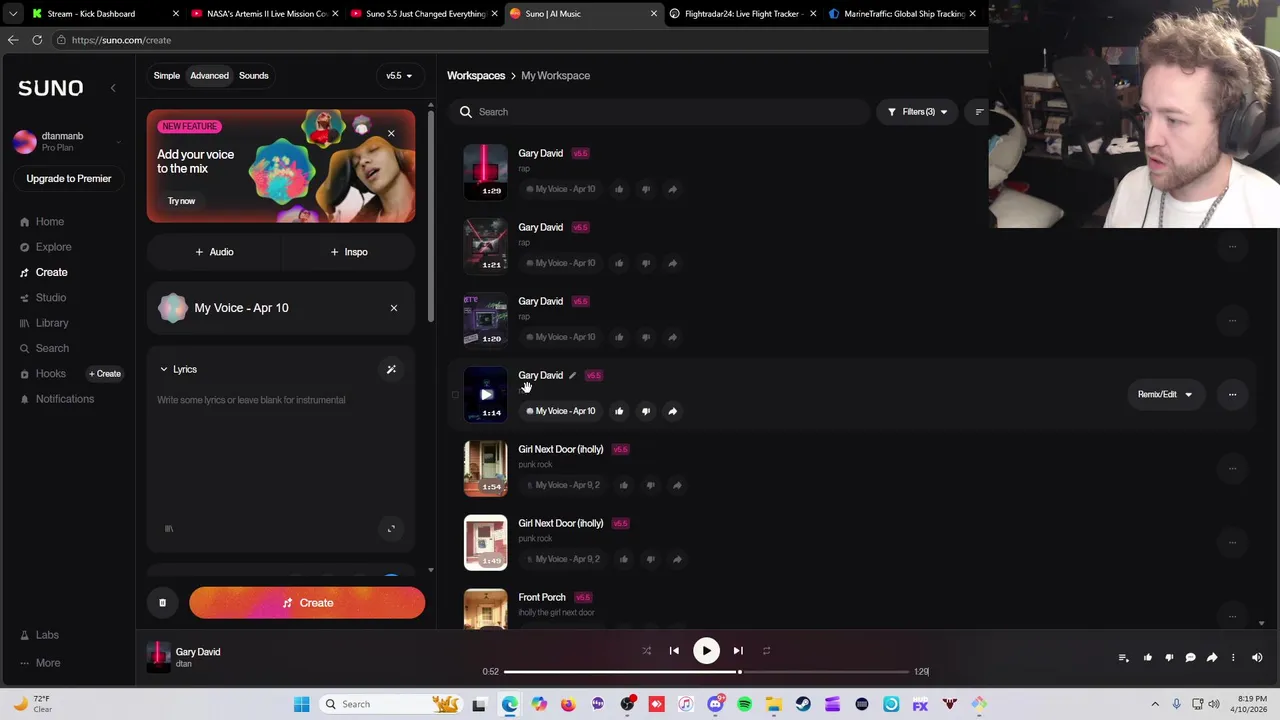Open the Remix/Edit dropdown

click(1165, 395)
